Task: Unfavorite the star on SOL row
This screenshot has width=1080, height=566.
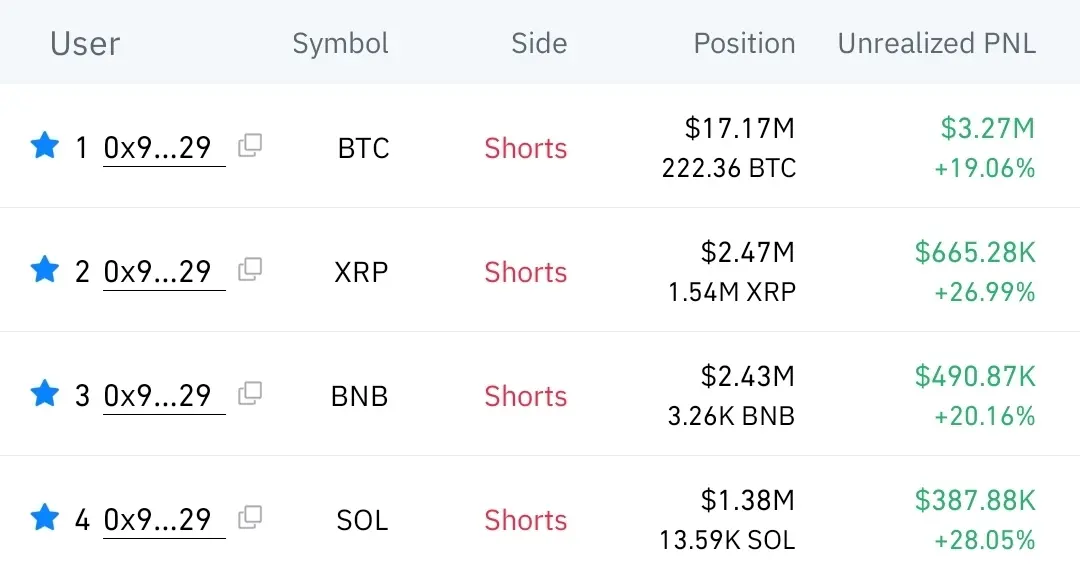Action: point(45,518)
